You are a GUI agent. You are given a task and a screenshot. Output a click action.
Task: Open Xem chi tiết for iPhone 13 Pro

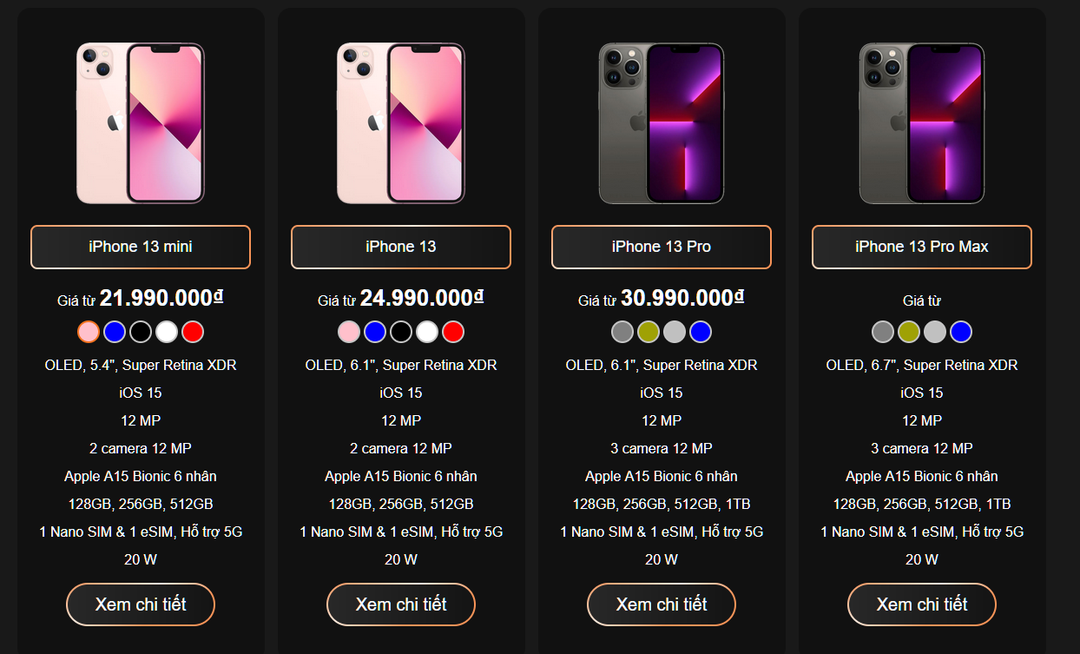(x=660, y=604)
